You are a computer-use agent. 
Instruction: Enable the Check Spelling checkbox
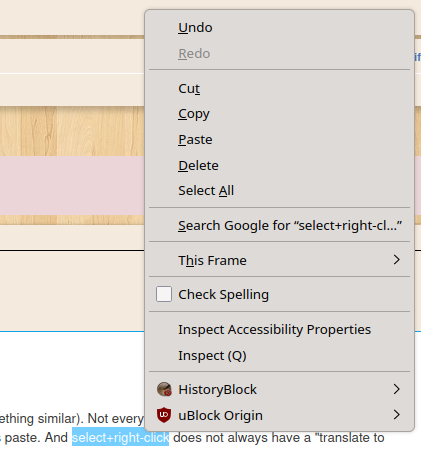[x=164, y=294]
